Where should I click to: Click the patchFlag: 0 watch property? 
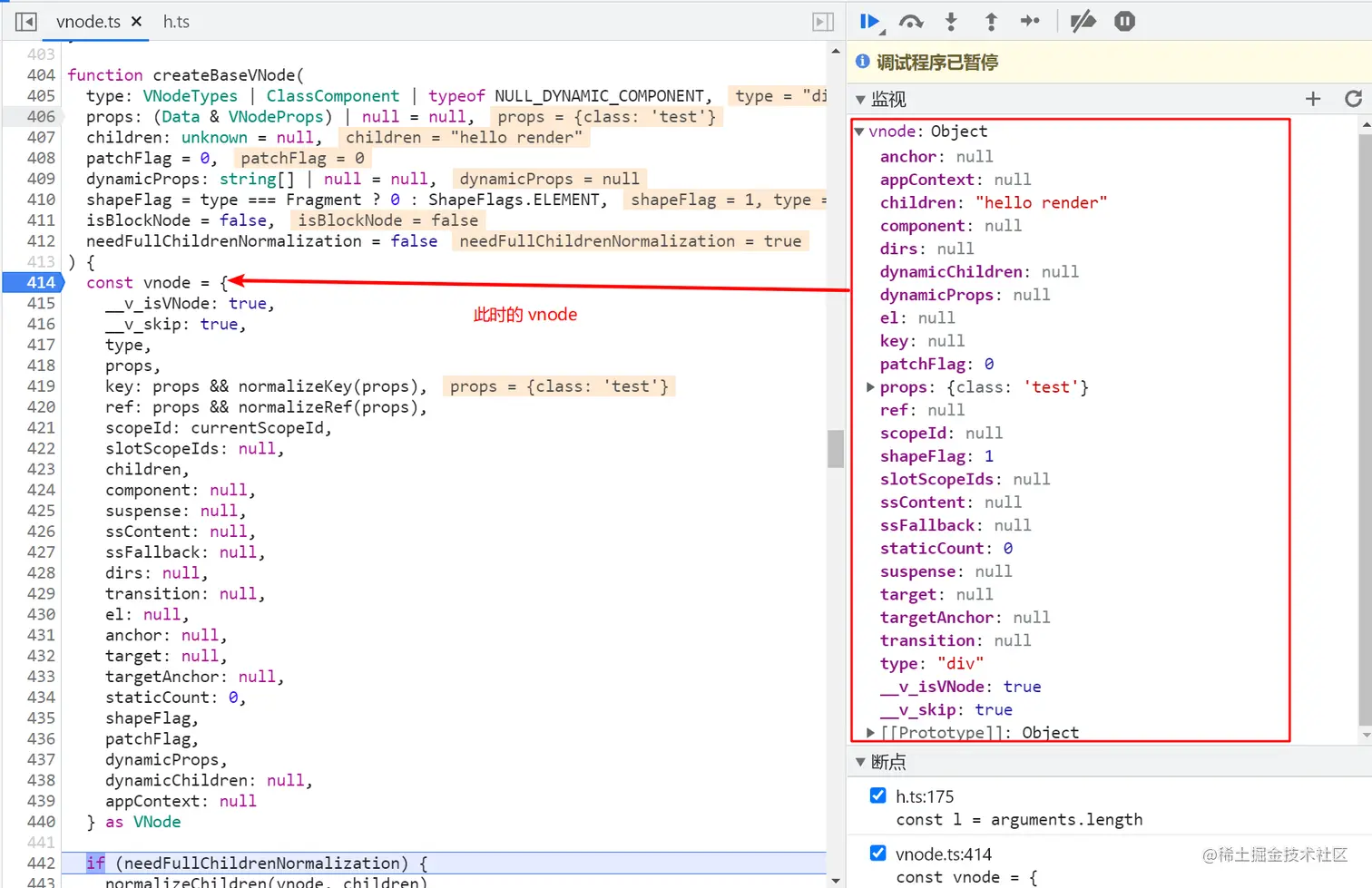pos(936,365)
